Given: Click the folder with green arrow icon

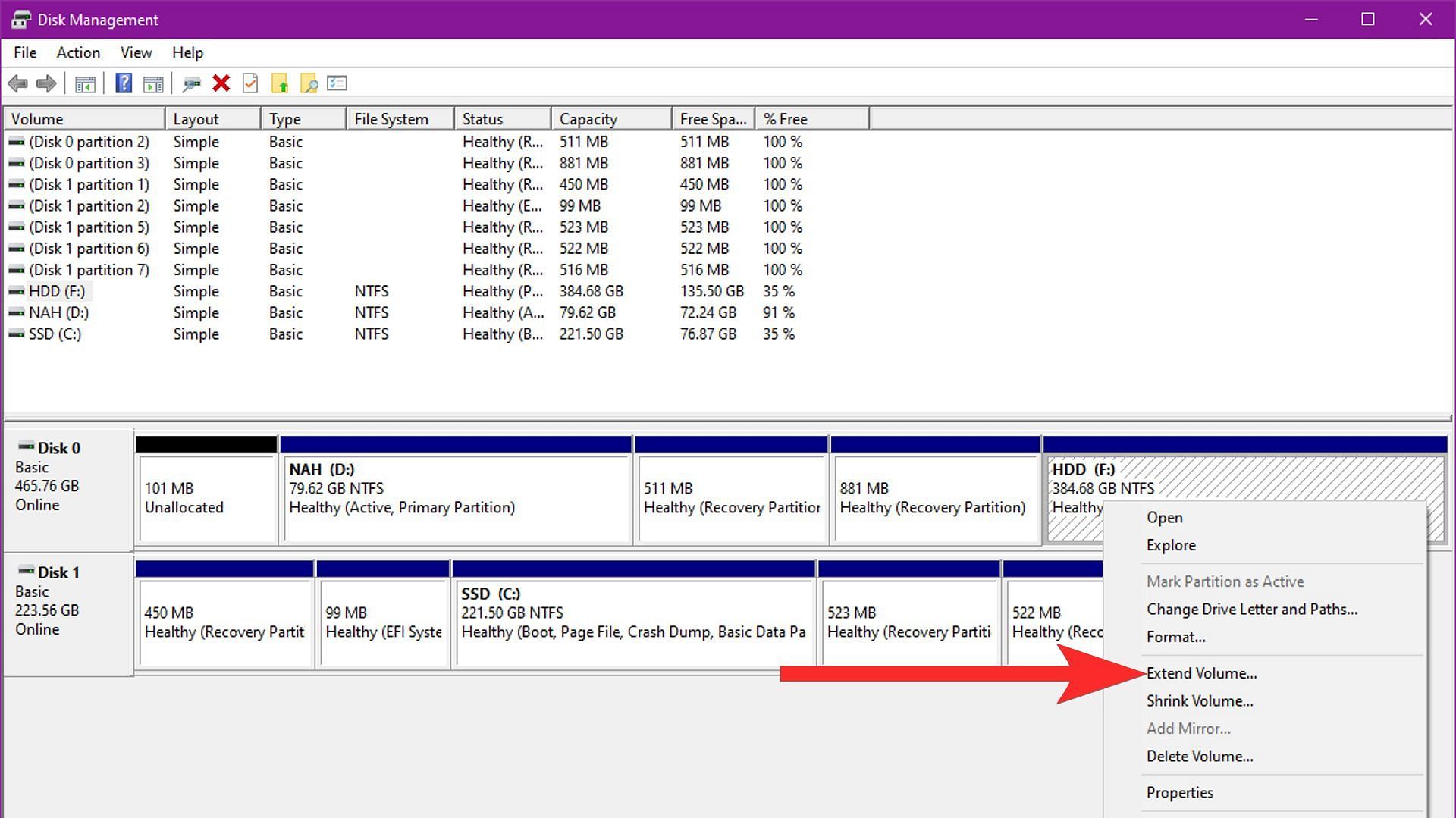Looking at the screenshot, I should [280, 83].
